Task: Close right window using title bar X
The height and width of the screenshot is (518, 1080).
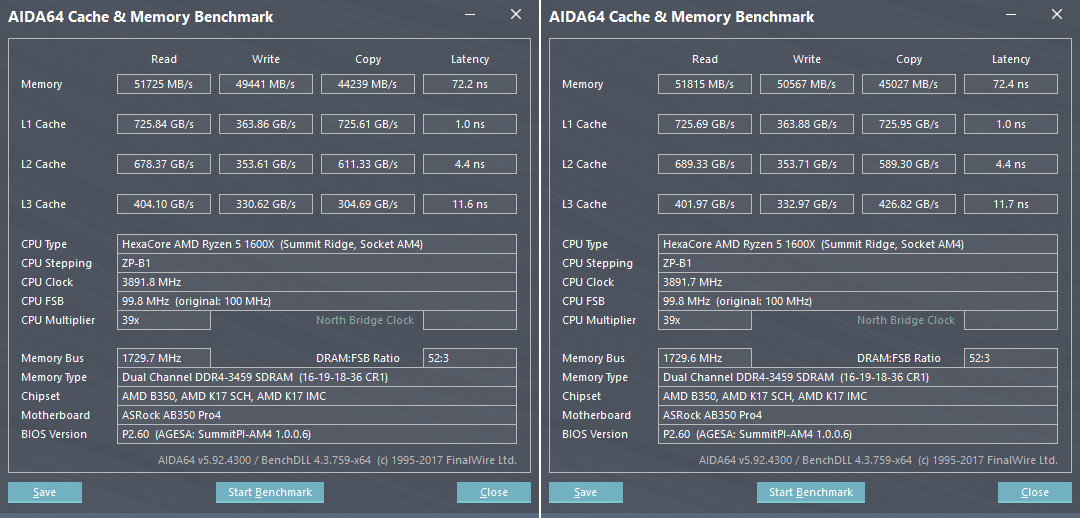Action: 1057,15
